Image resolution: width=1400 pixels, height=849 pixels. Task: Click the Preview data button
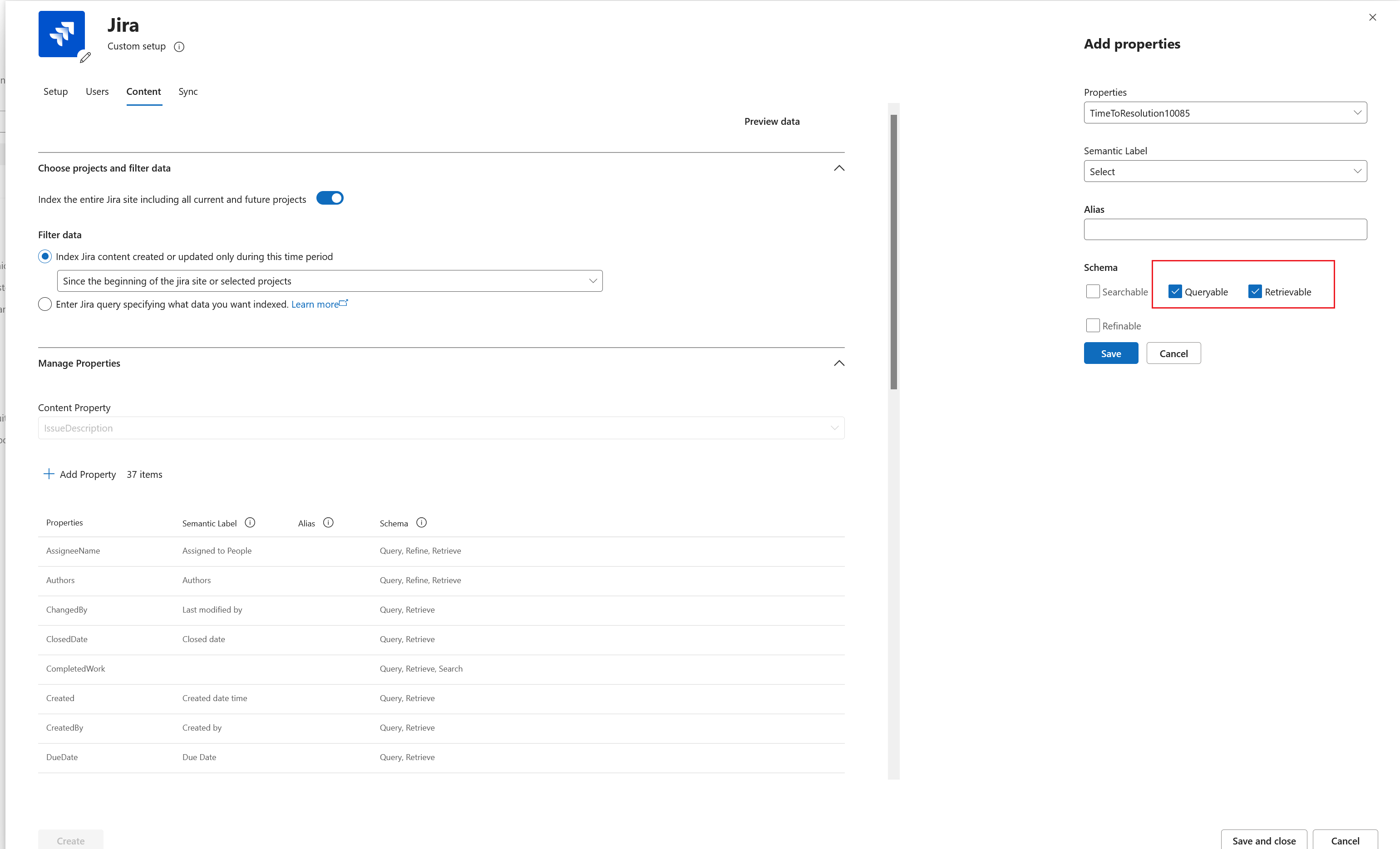pos(772,122)
